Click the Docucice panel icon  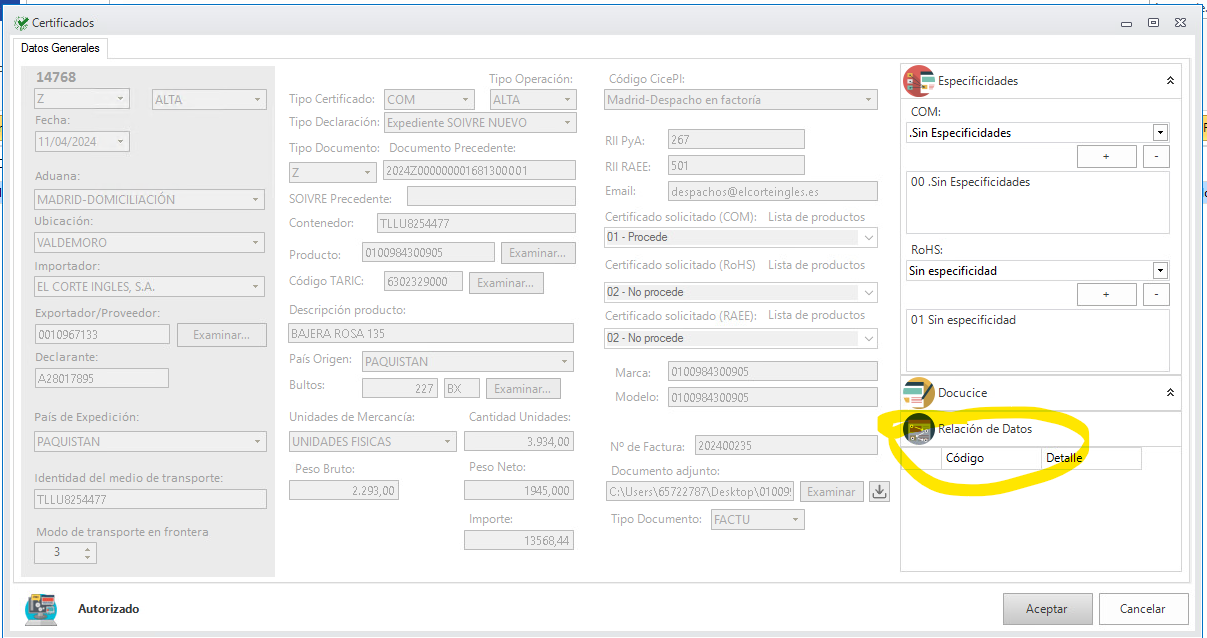click(x=918, y=393)
